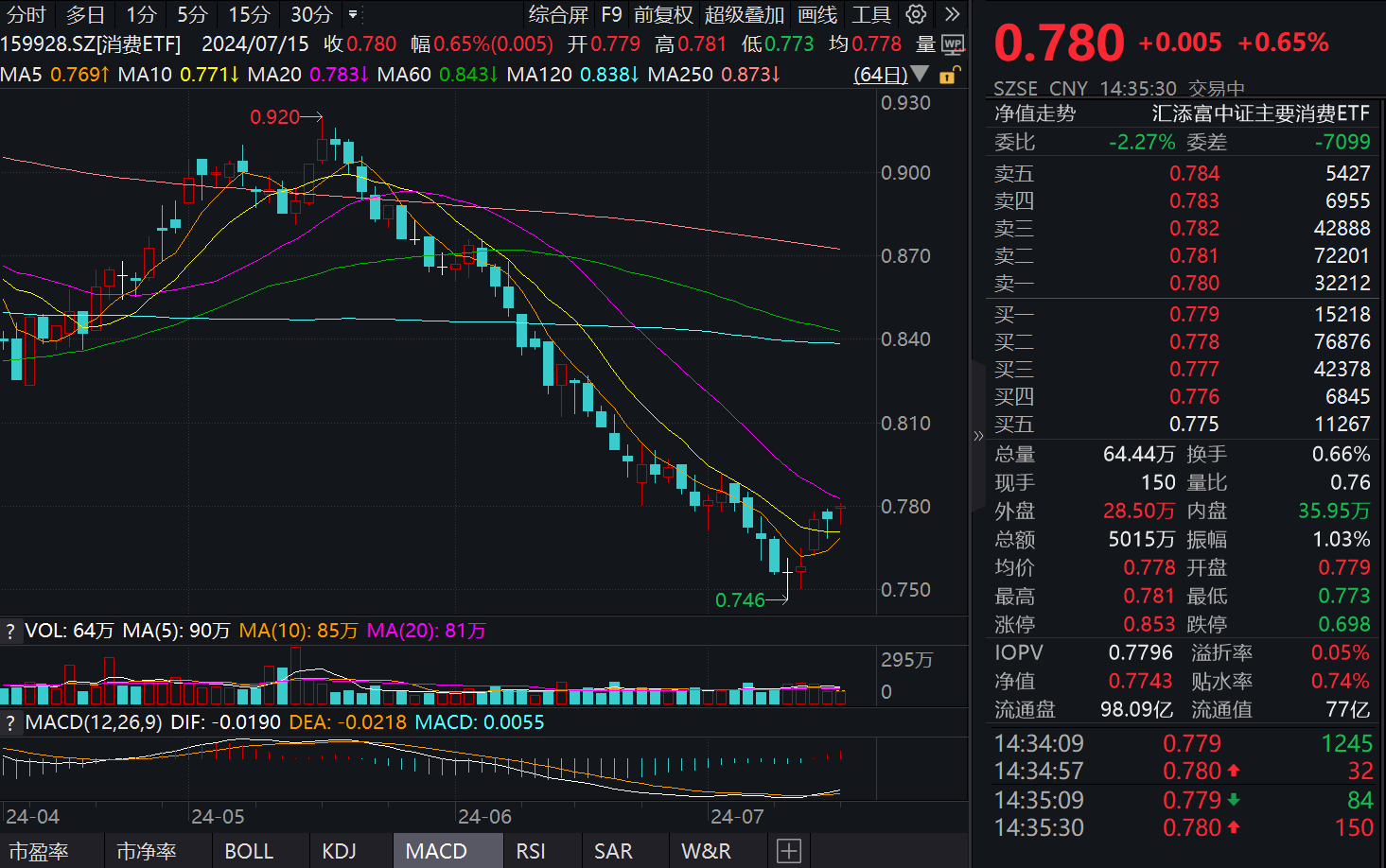This screenshot has width=1386, height=868.
Task: Click the WP monitor icon
Action: (x=953, y=44)
